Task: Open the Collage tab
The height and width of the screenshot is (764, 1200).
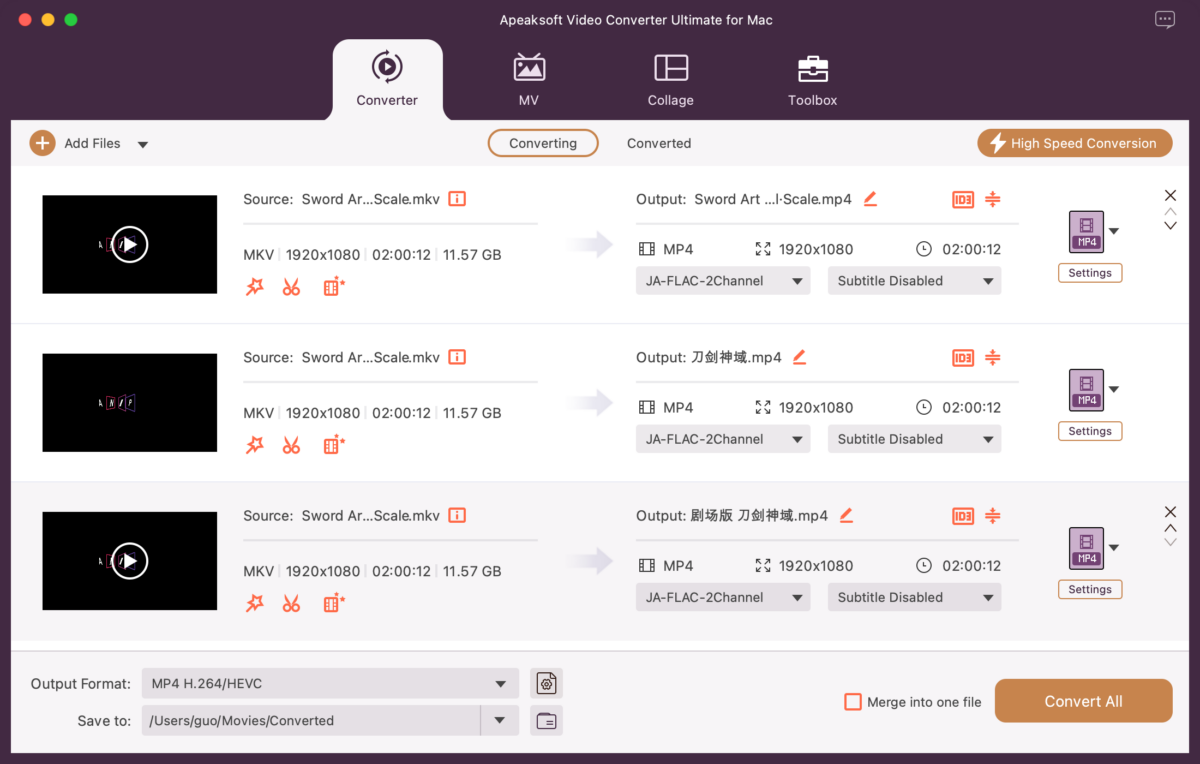Action: [x=670, y=79]
